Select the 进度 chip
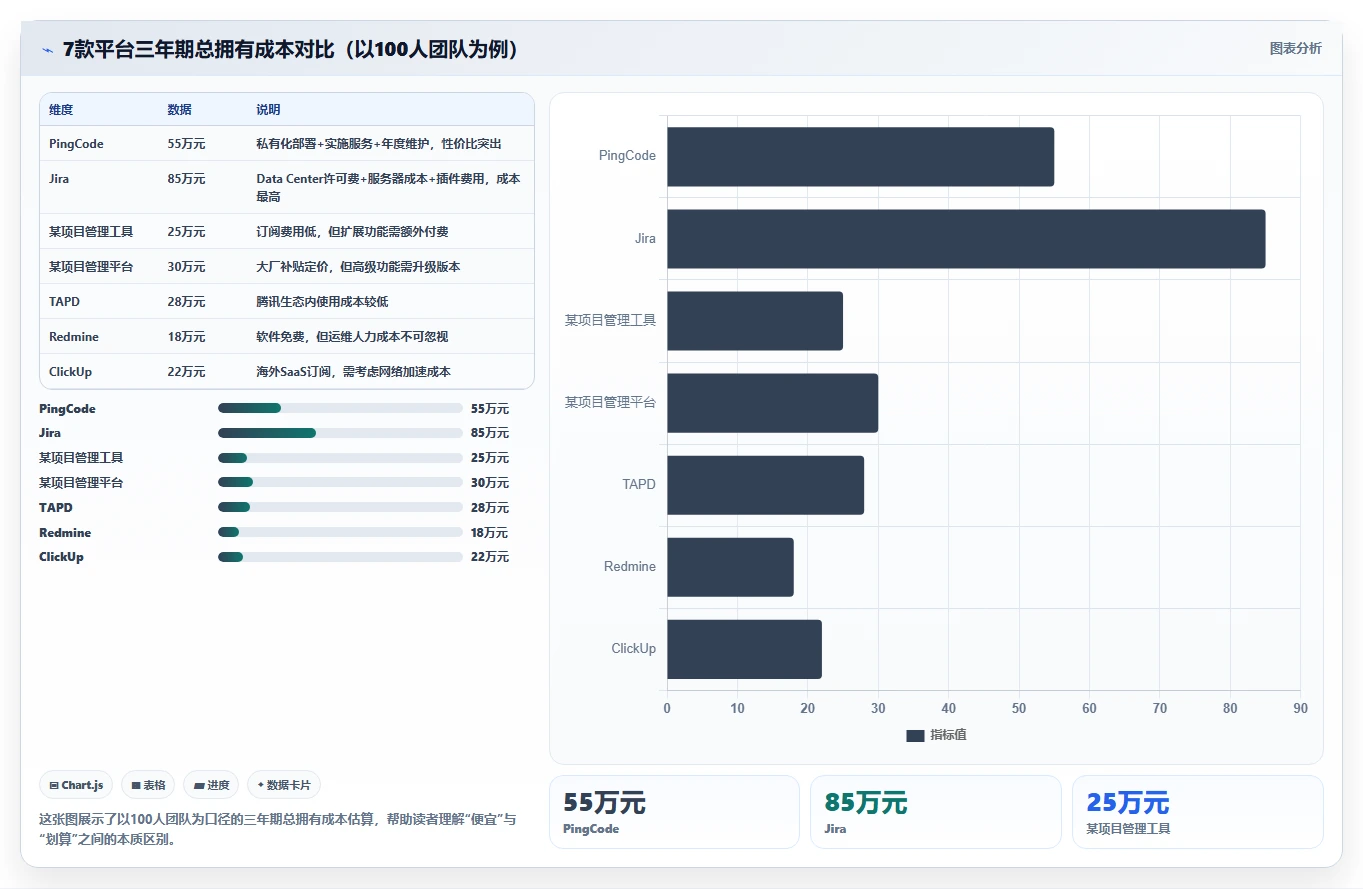The image size is (1363, 889). click(x=212, y=786)
